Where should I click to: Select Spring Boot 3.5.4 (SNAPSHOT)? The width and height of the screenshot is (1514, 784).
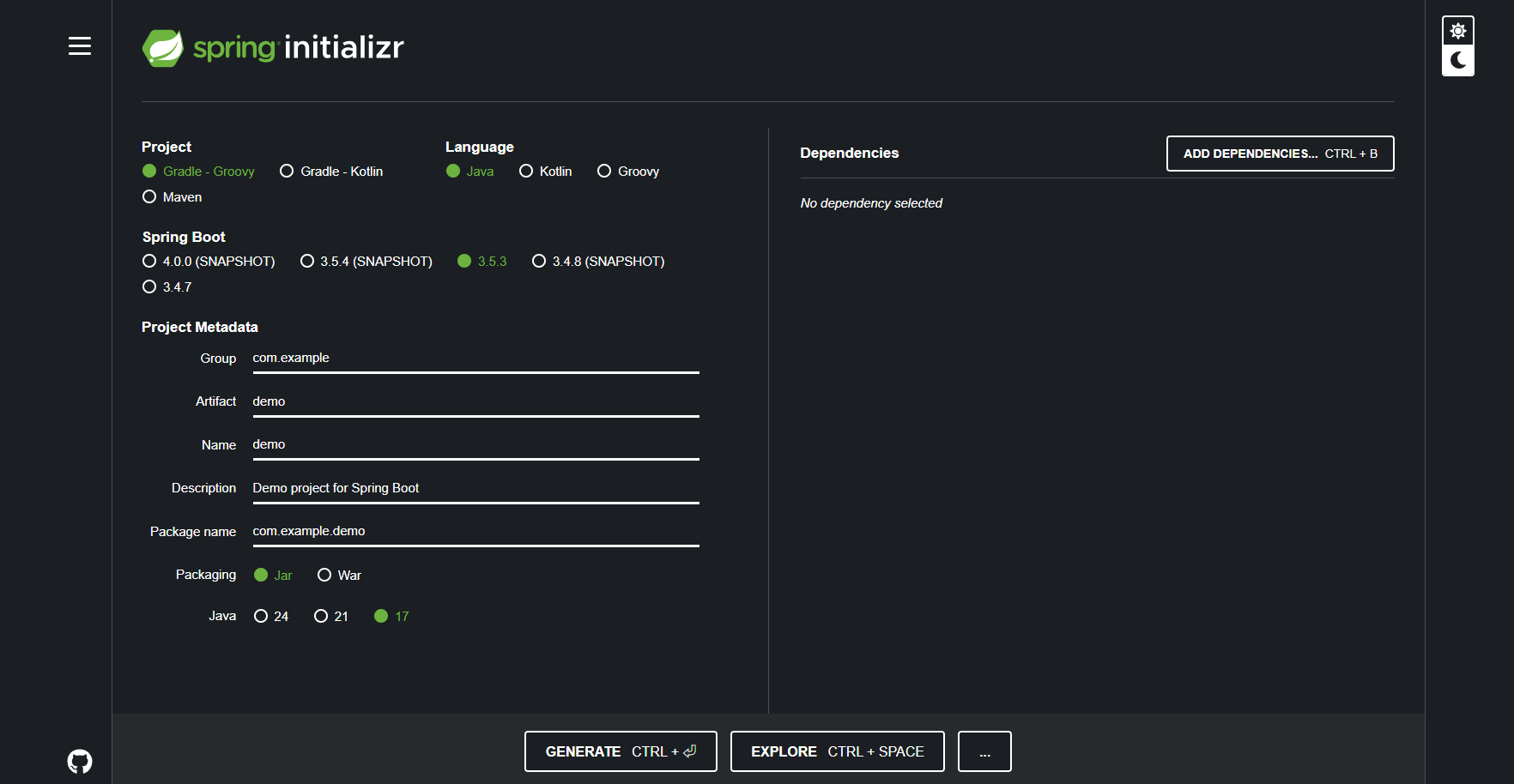(x=366, y=262)
